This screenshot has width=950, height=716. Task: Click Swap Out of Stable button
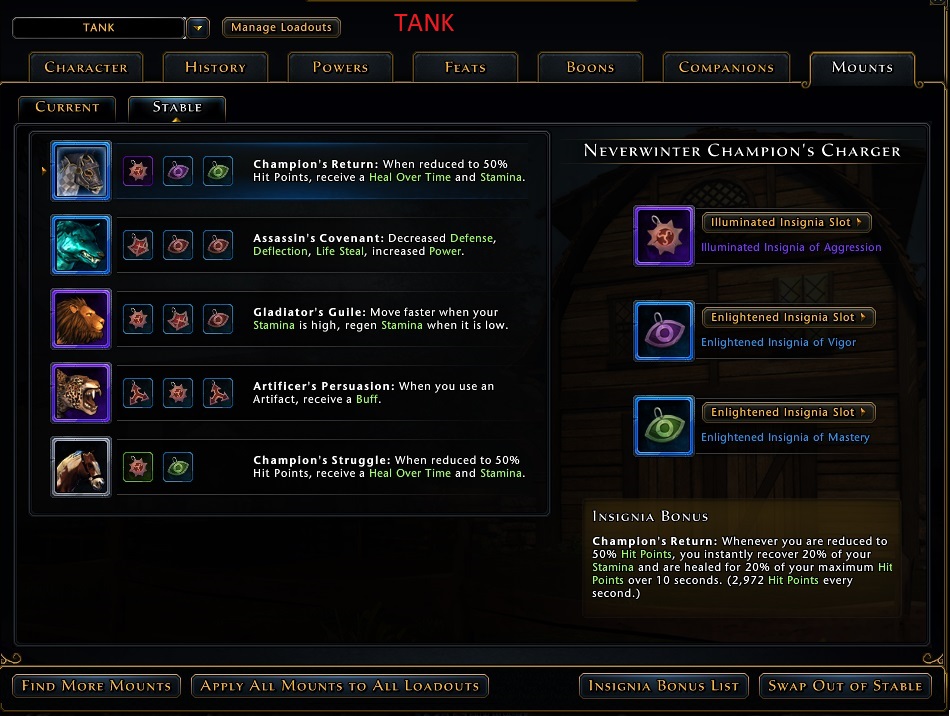point(845,686)
